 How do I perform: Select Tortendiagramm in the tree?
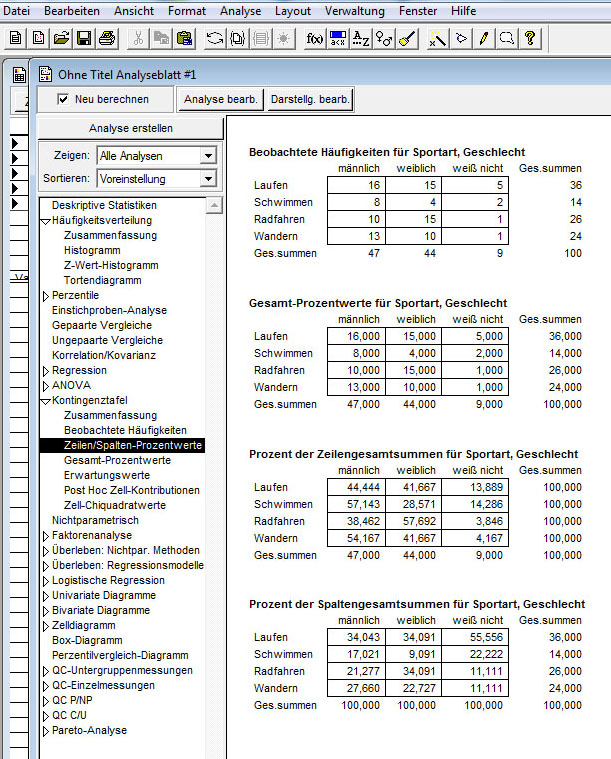point(103,280)
